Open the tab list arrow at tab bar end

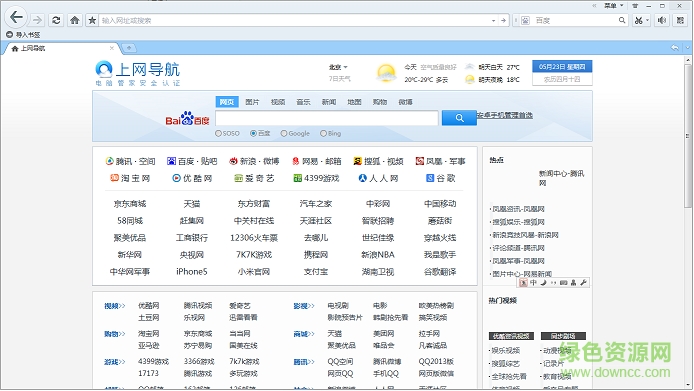click(x=687, y=47)
